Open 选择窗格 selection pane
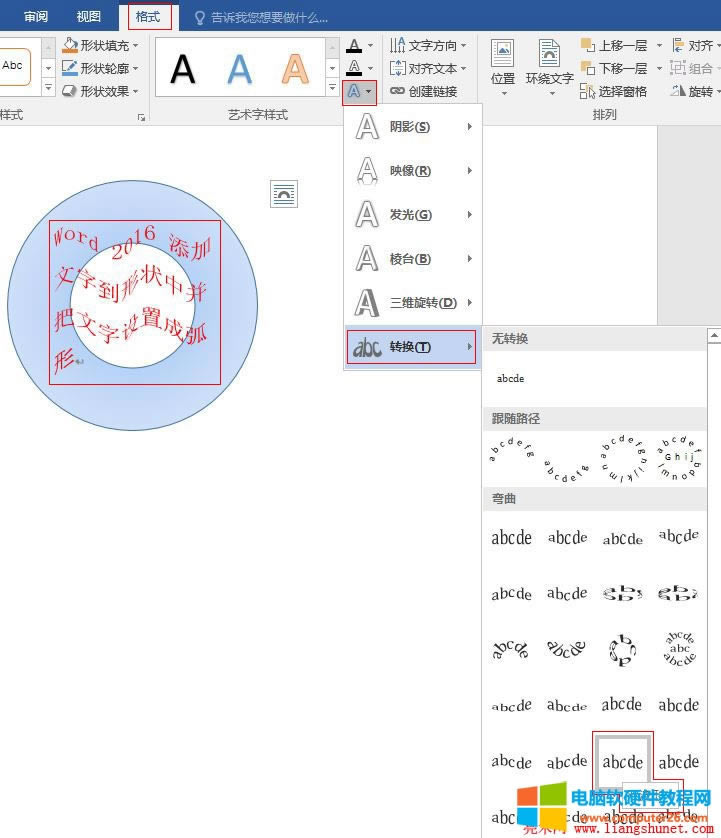This screenshot has height=838, width=721. 614,91
